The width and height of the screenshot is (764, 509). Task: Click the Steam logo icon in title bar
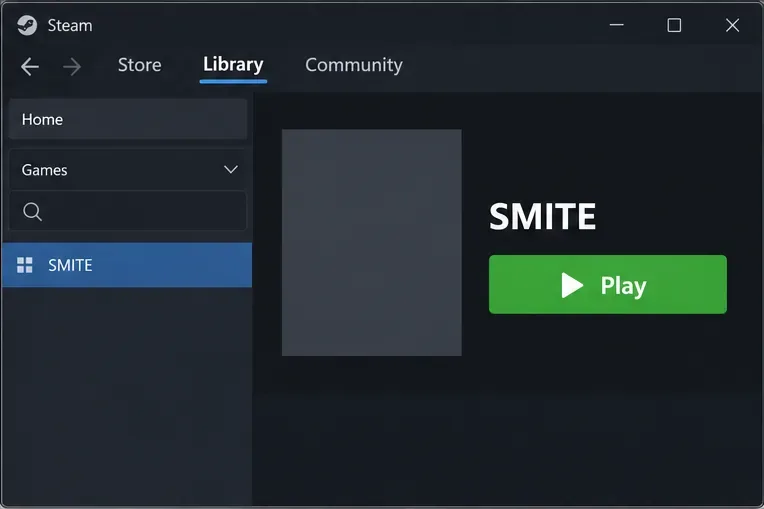point(27,25)
